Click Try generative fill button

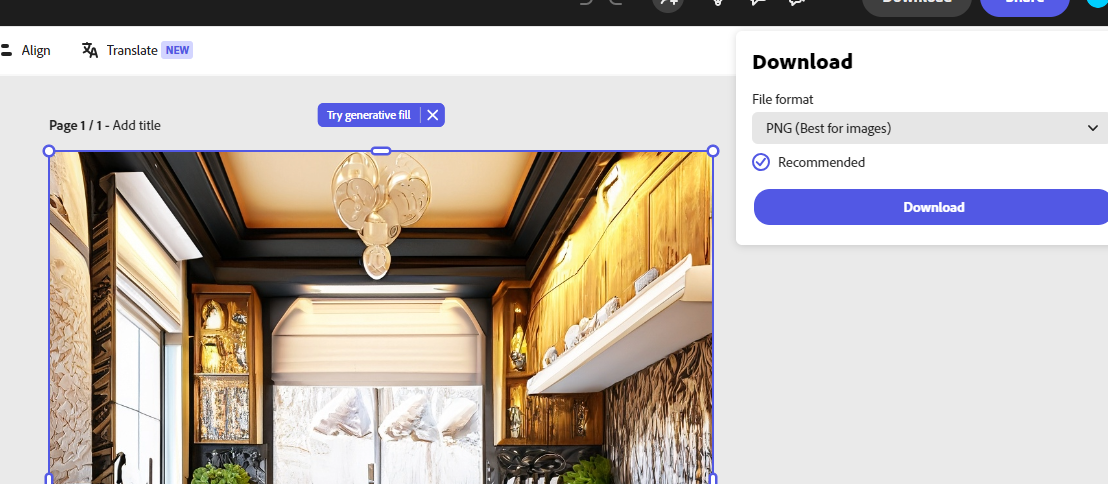tap(368, 115)
